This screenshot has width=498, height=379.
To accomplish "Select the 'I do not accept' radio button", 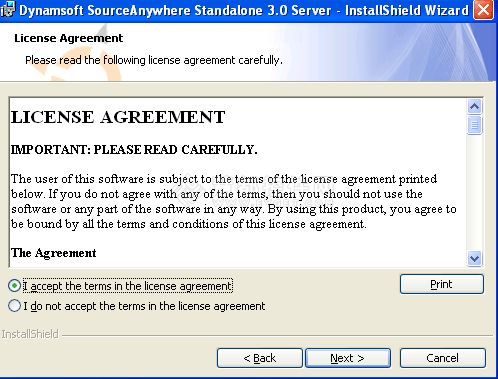I will tap(15, 306).
